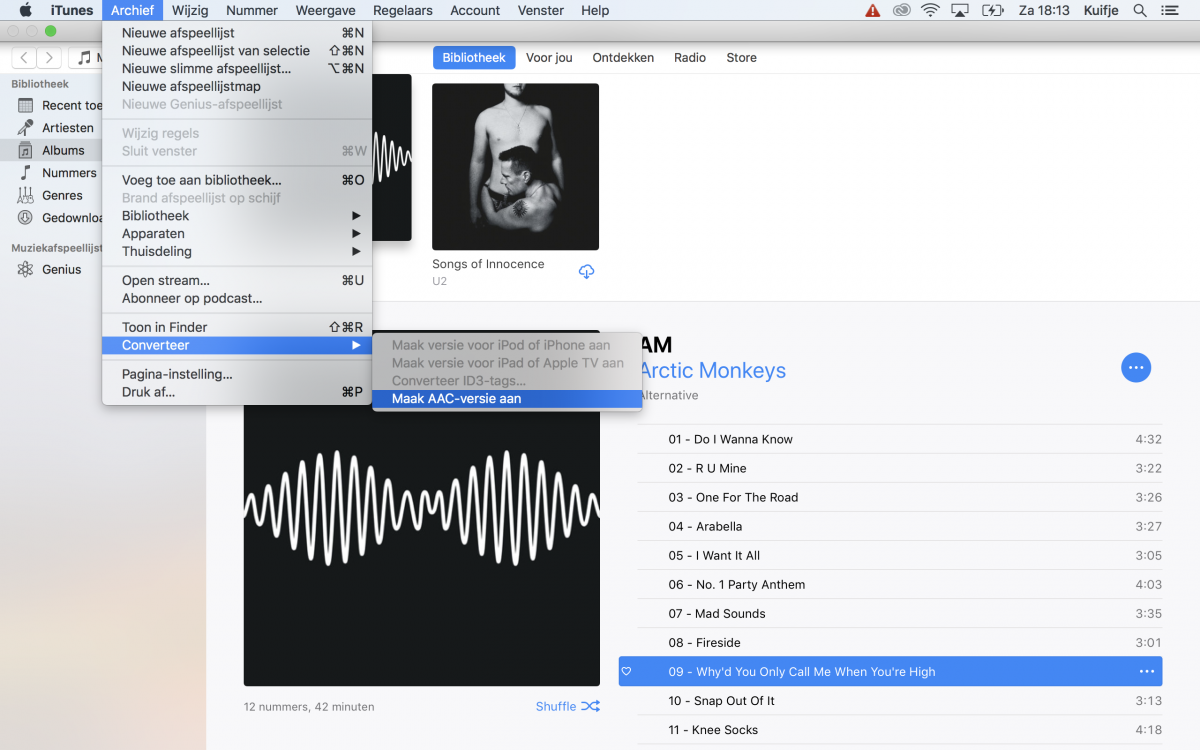The image size is (1200, 750).
Task: Toggle love heart on track 09
Action: [x=626, y=672]
